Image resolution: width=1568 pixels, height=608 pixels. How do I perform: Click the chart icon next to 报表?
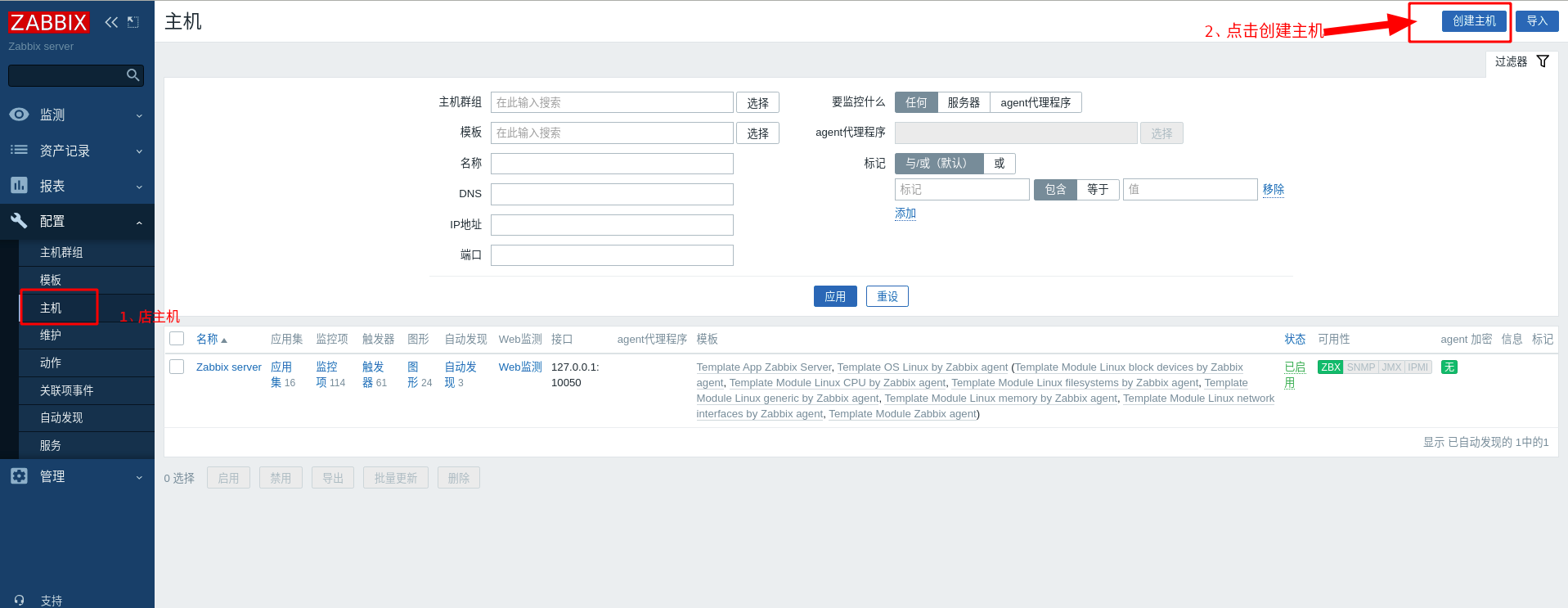point(19,186)
